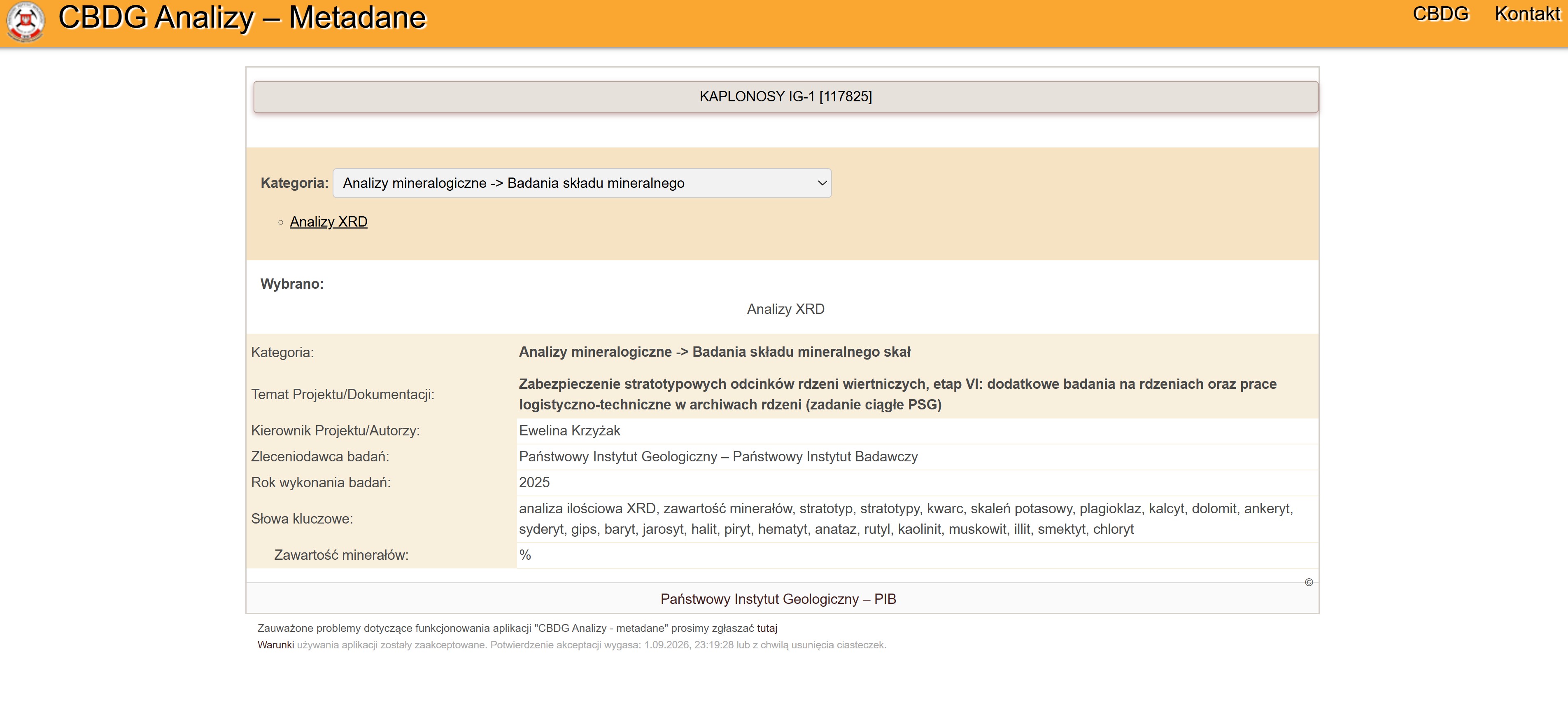Click the bold 'Kategoria:' label beside the dropdown
Screen dimensions: 1568x713
coord(295,183)
